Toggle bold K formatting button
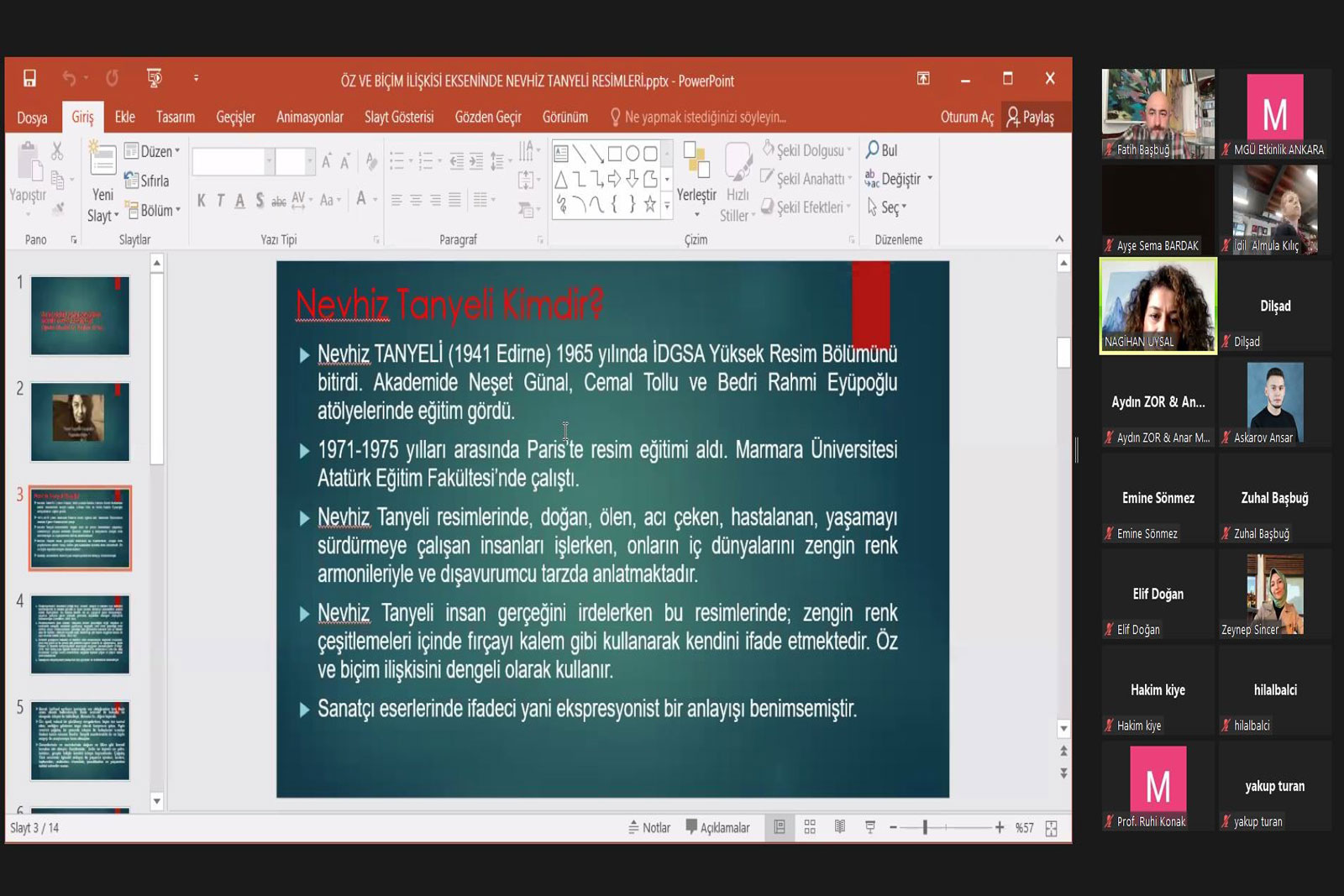Viewport: 1344px width, 896px height. click(201, 200)
